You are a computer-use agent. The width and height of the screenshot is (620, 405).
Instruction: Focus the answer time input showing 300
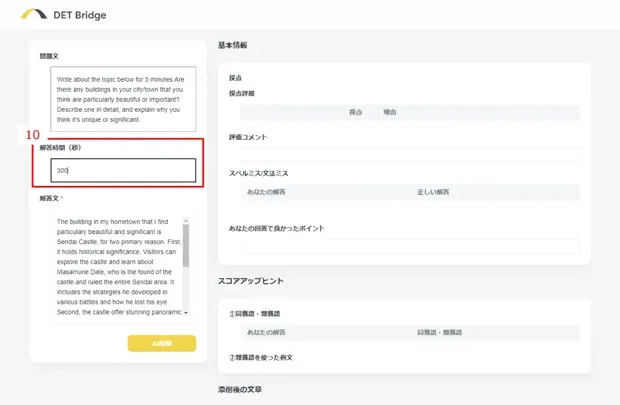click(123, 170)
